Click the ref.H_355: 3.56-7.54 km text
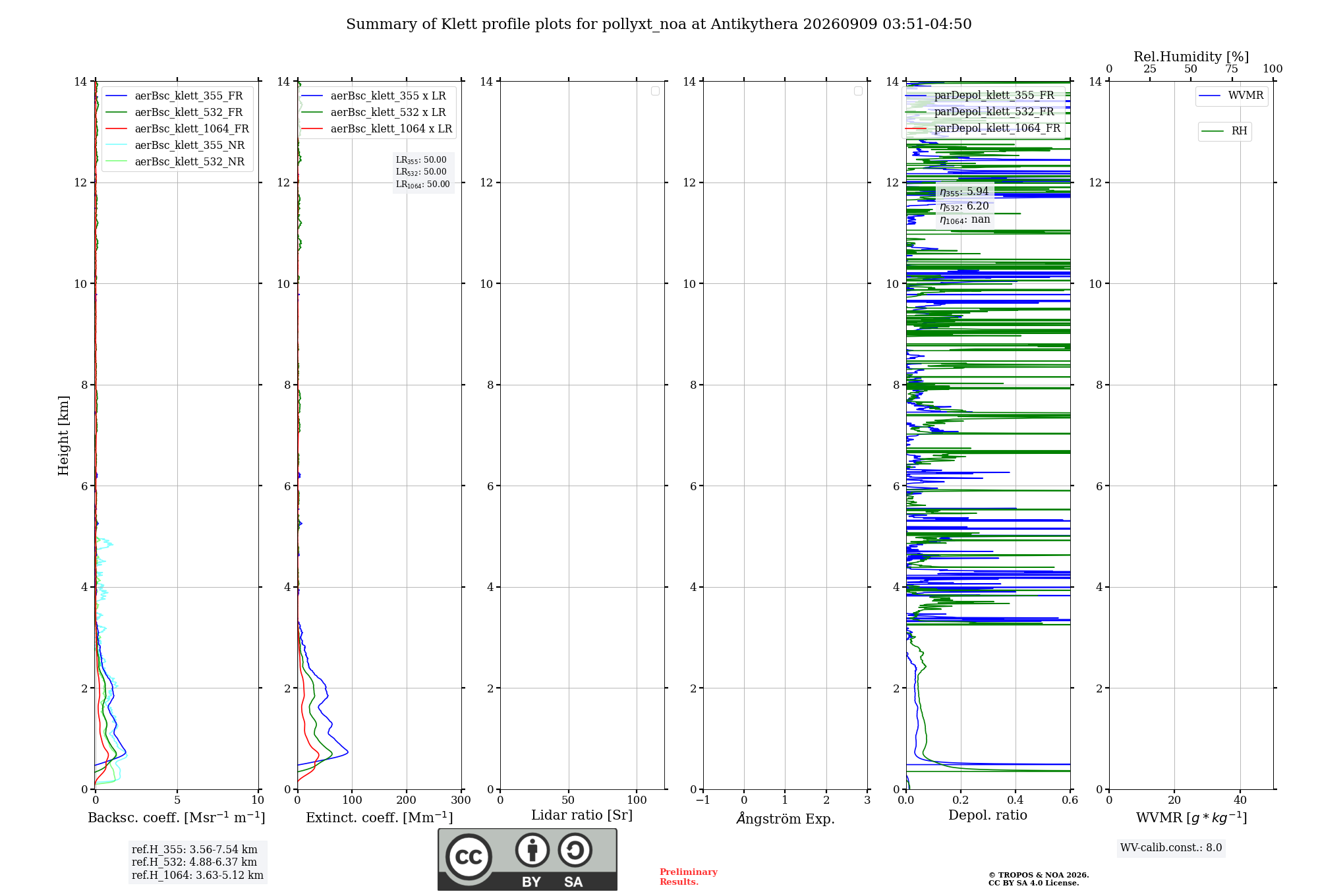This screenshot has width=1318, height=896. [x=194, y=850]
